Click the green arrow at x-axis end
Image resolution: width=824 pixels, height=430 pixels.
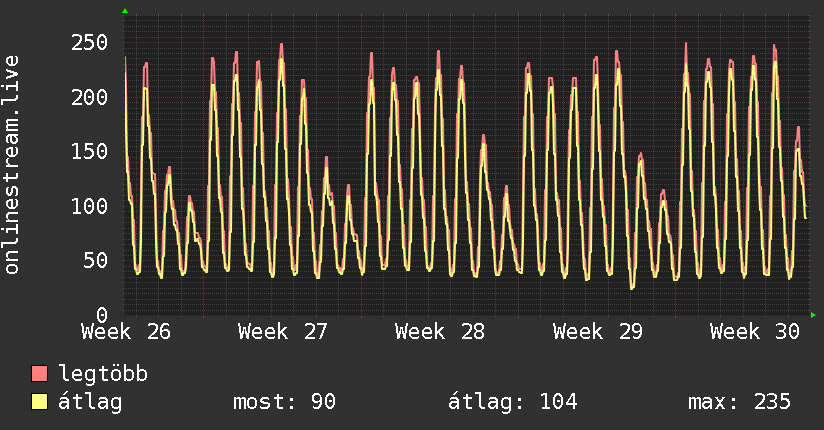[x=813, y=315]
